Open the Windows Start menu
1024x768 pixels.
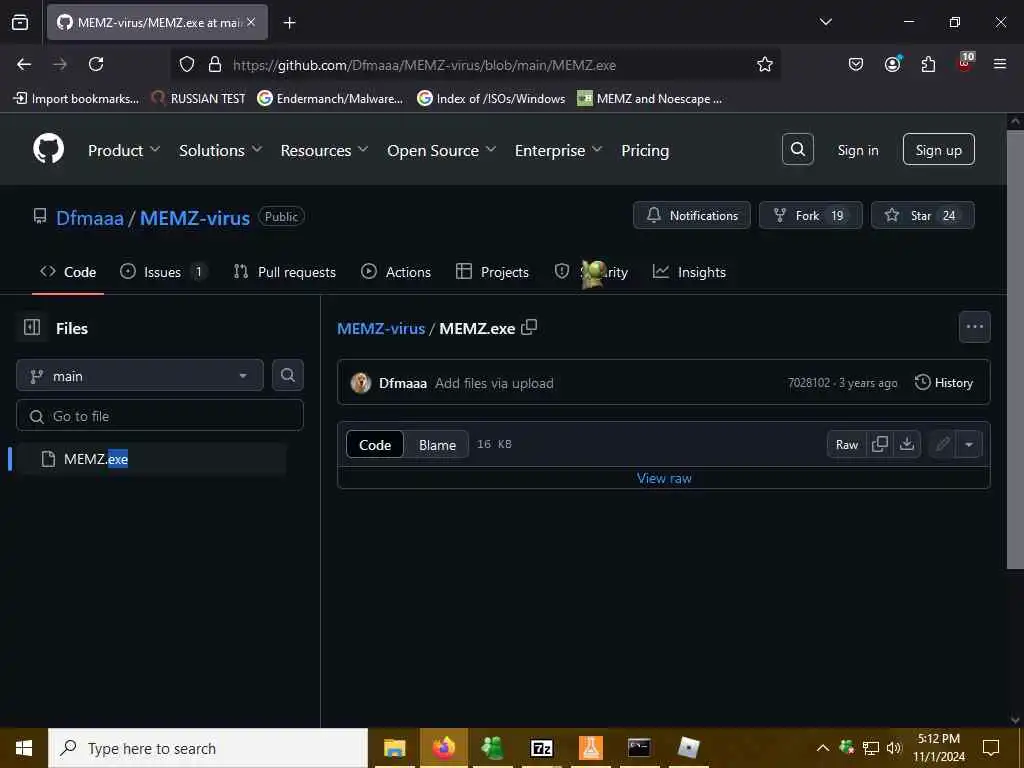click(x=24, y=748)
